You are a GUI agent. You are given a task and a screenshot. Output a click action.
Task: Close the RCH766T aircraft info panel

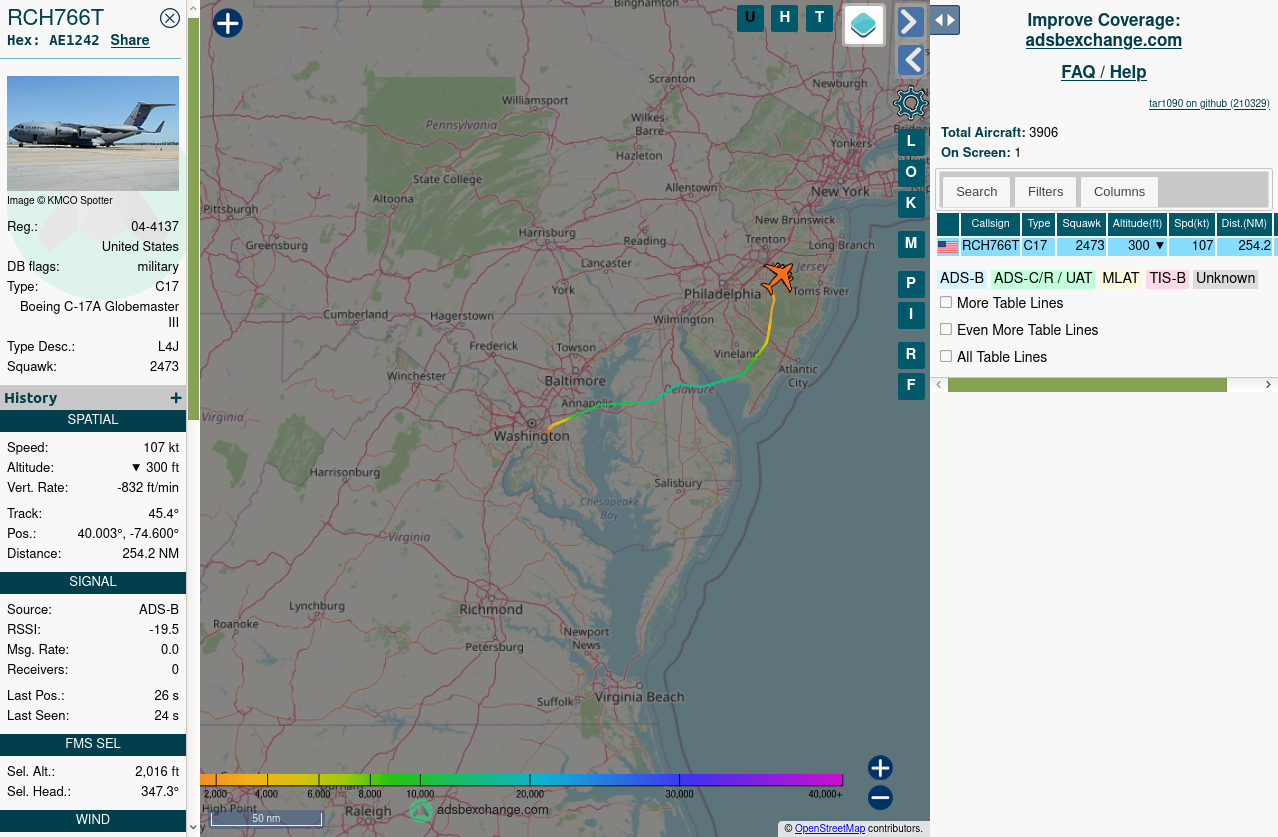[170, 17]
